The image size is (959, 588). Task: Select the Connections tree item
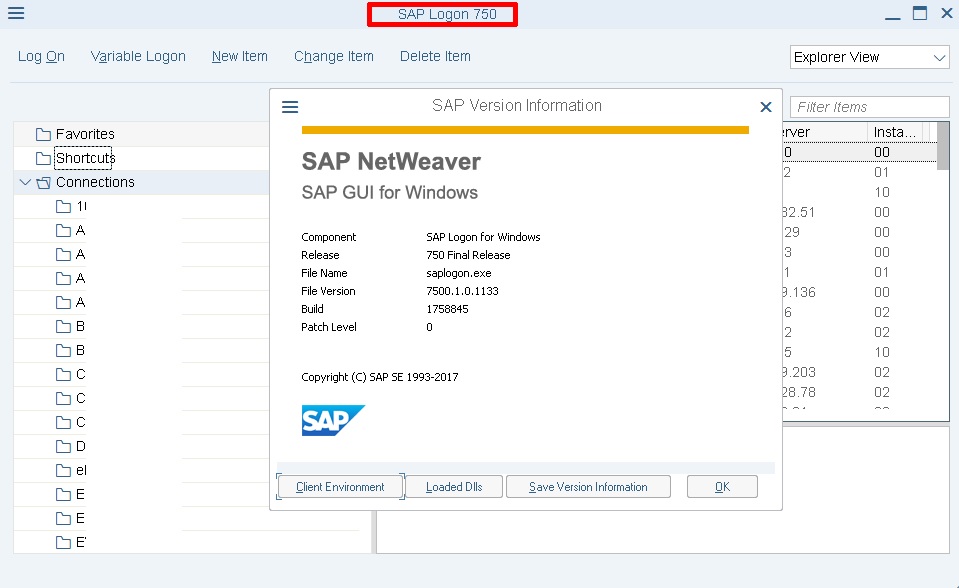95,182
